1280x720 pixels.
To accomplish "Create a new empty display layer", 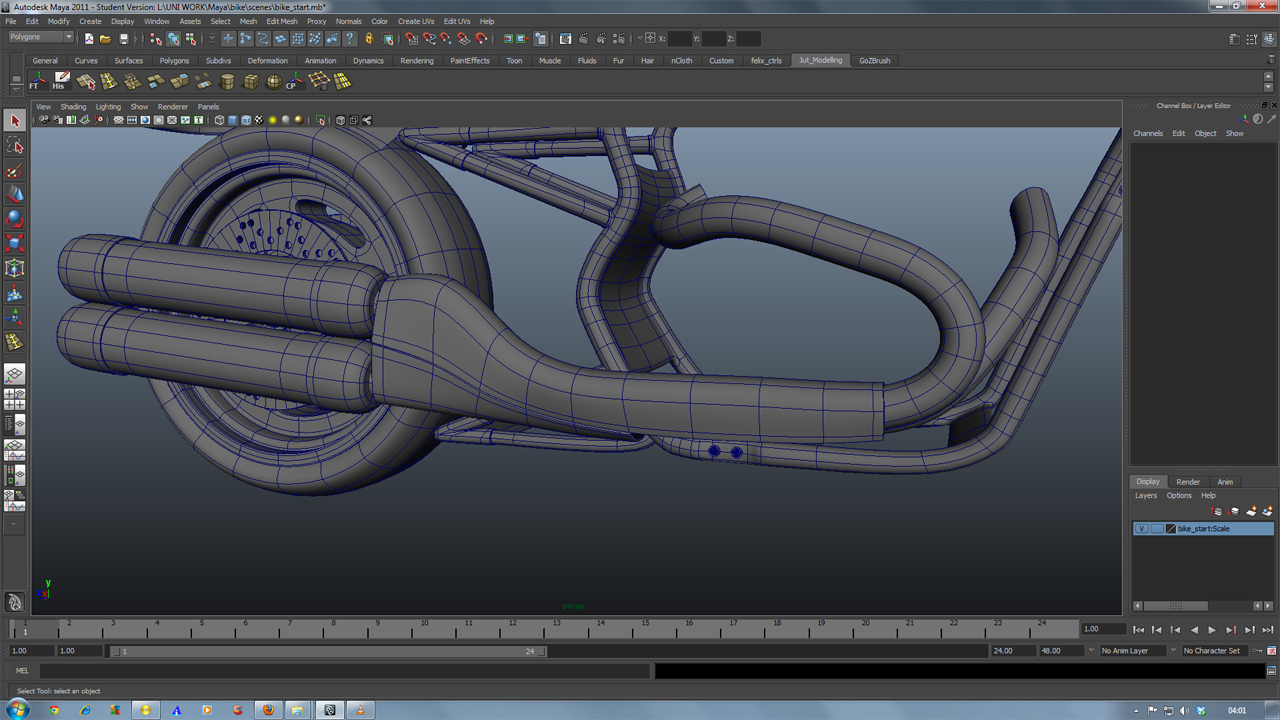I will (x=1250, y=511).
